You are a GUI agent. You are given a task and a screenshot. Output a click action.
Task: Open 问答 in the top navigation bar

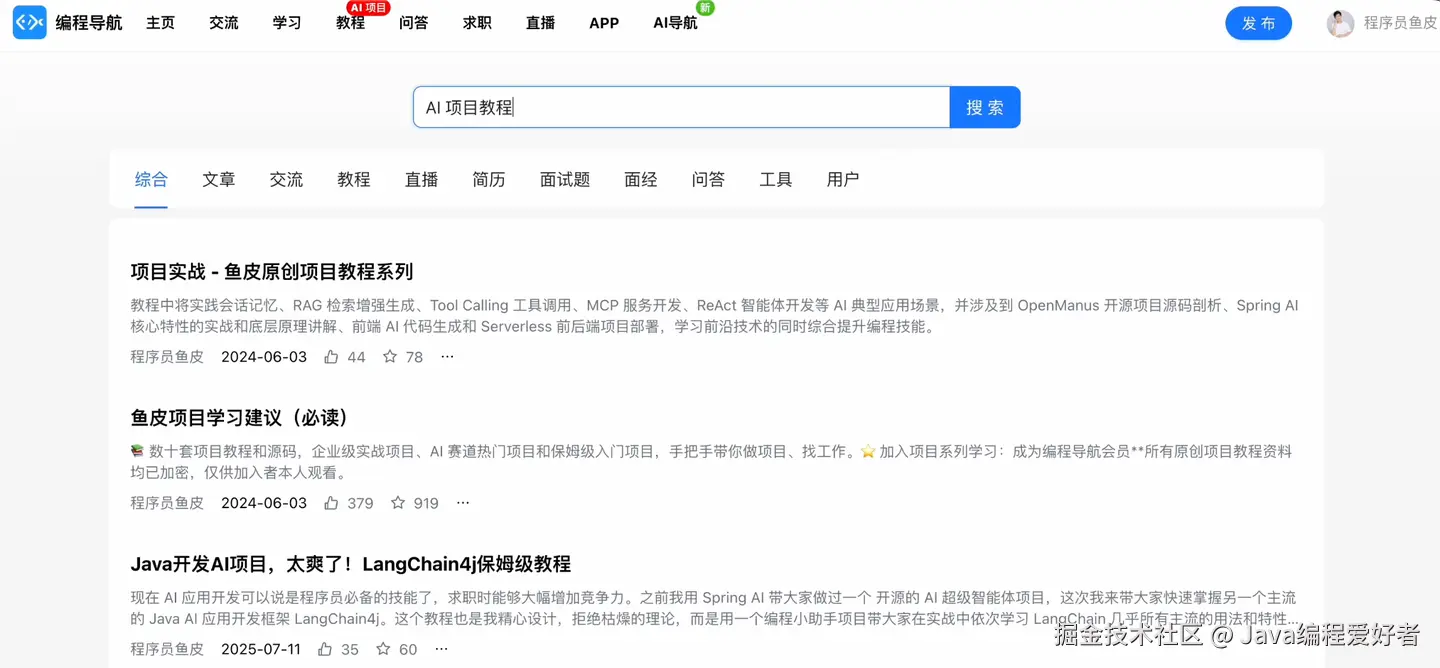pos(414,23)
